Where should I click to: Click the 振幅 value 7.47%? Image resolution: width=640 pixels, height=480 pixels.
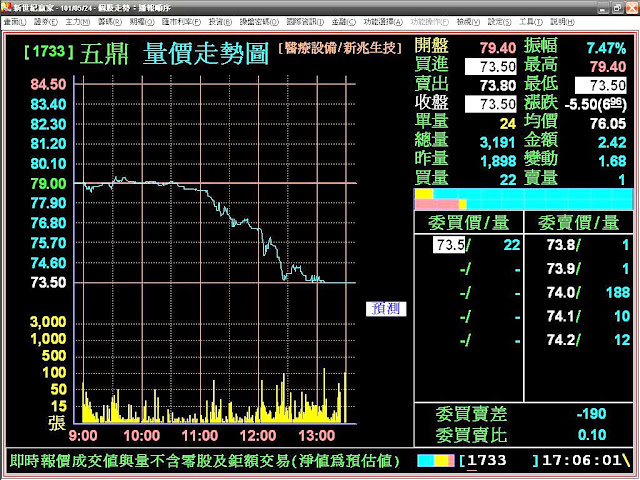[x=607, y=48]
